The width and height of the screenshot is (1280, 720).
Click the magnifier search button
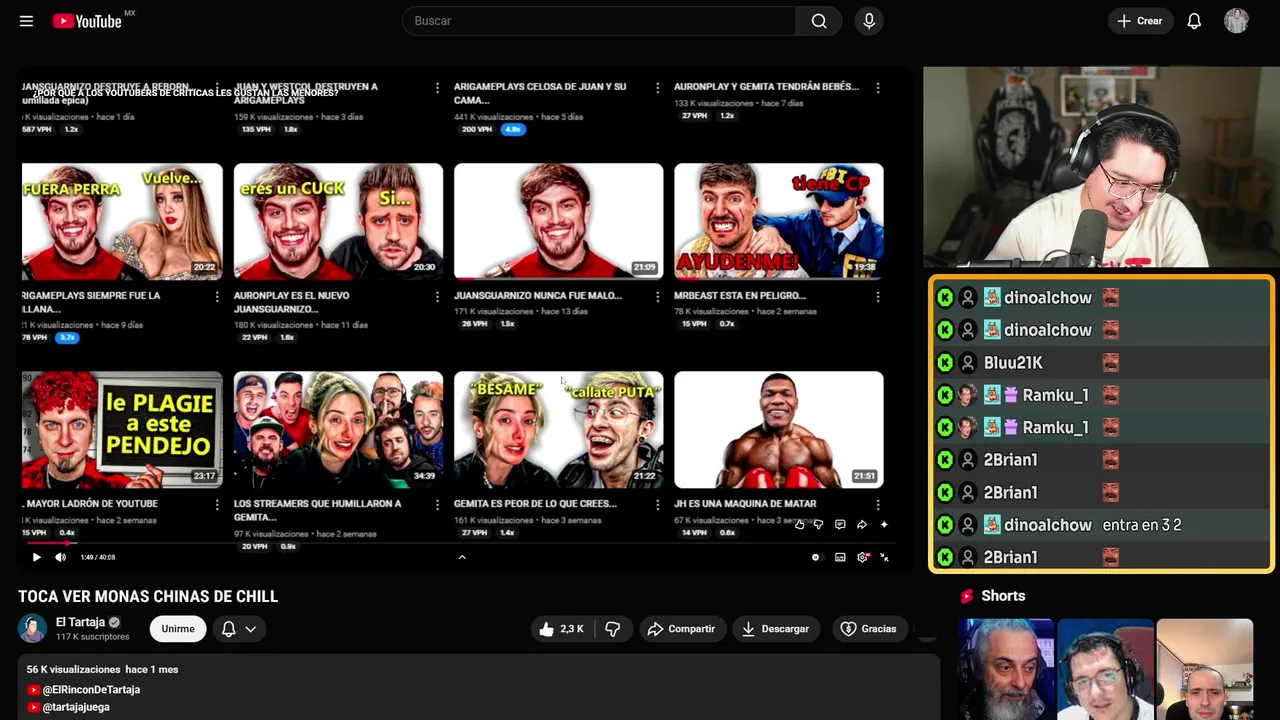(819, 21)
